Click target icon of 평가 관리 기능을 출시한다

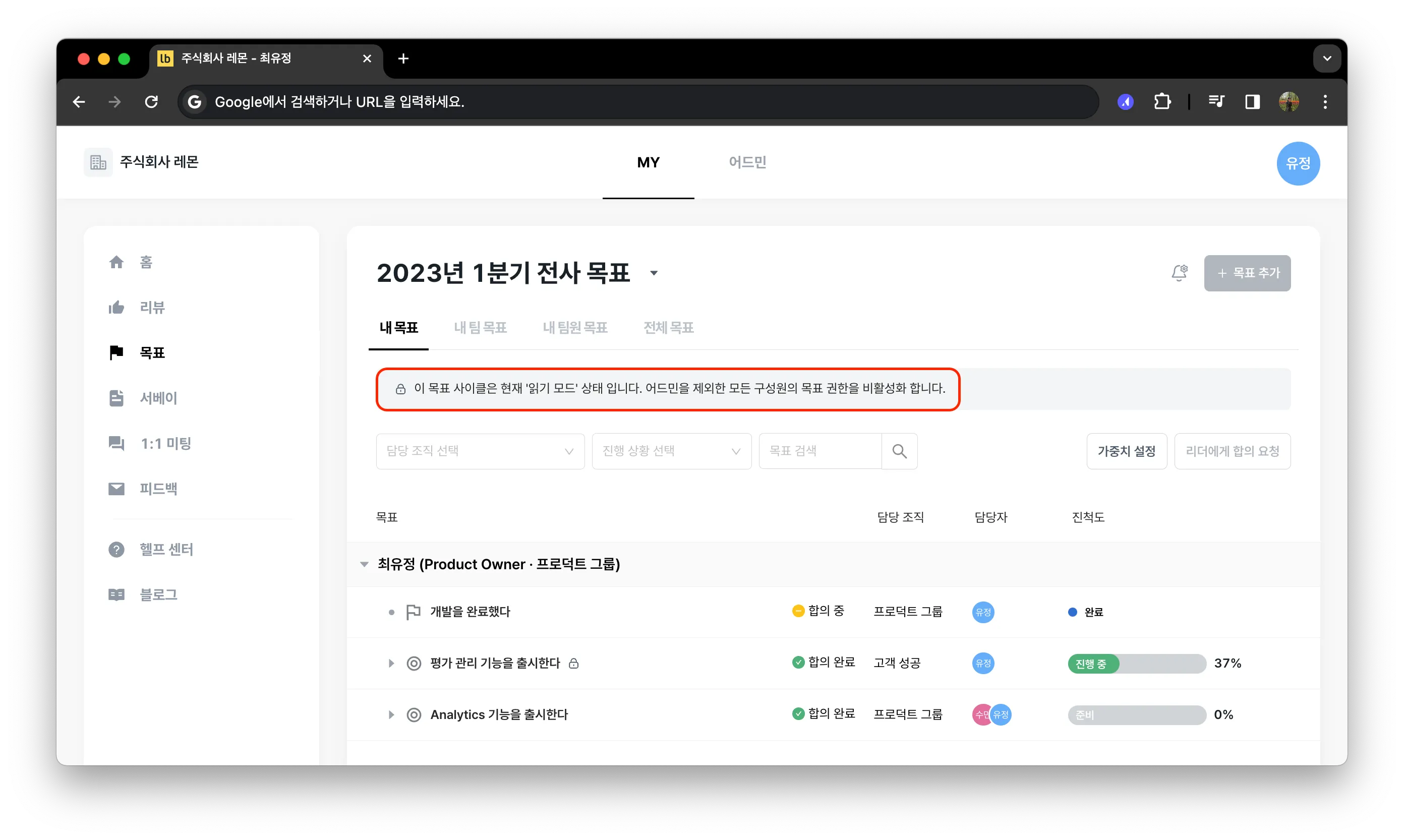[x=414, y=664]
